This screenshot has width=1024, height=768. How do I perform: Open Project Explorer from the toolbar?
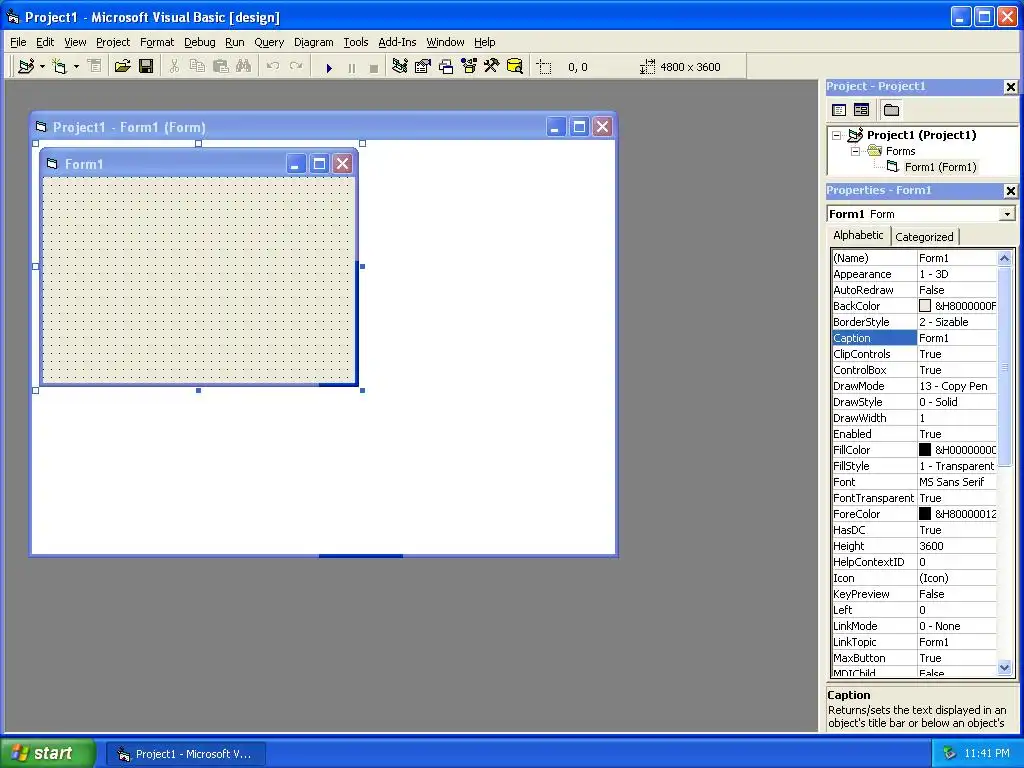pyautogui.click(x=400, y=66)
